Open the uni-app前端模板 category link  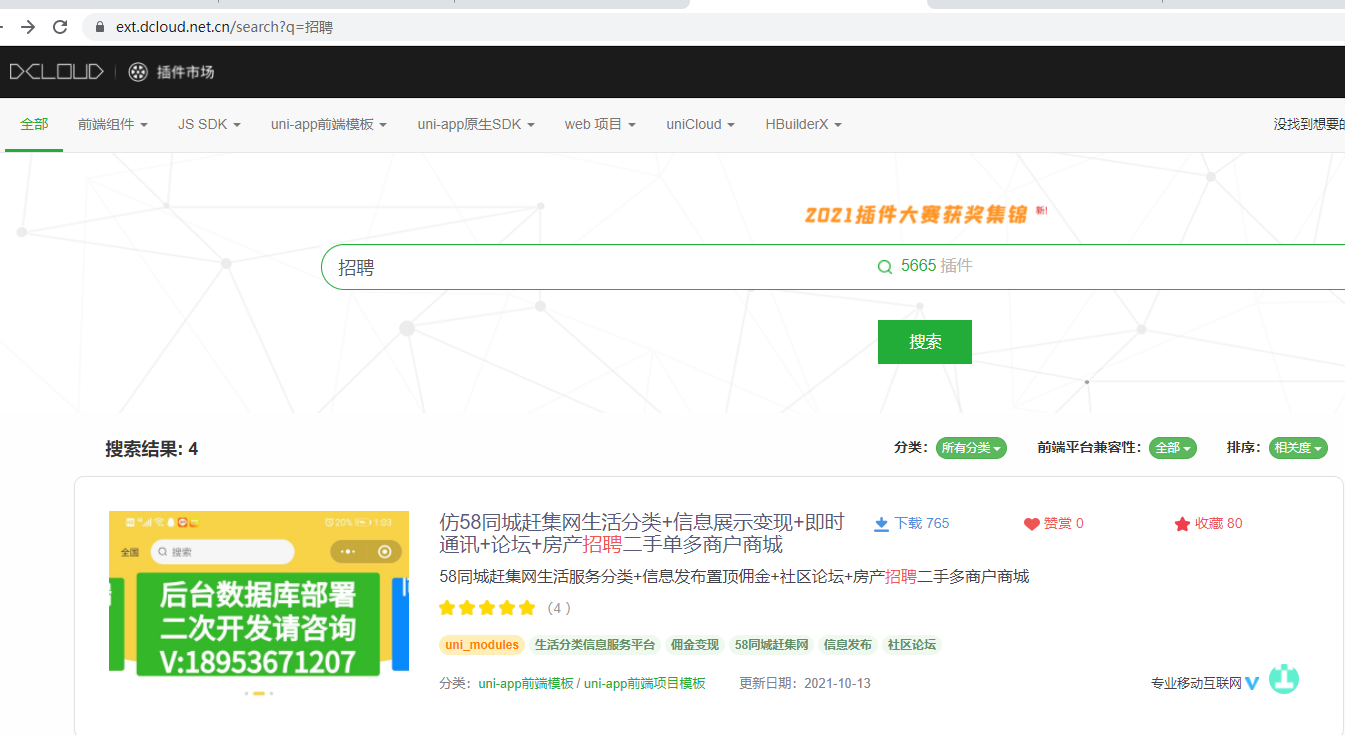526,684
